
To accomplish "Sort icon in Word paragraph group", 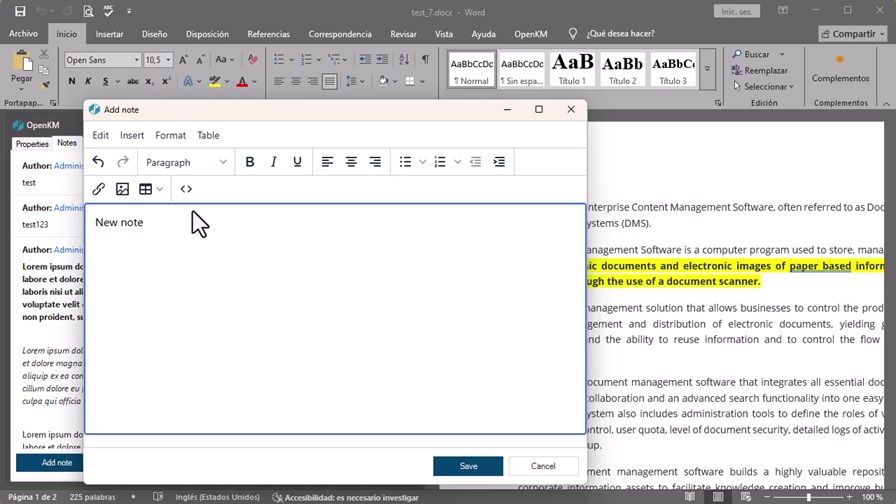I will click(404, 59).
